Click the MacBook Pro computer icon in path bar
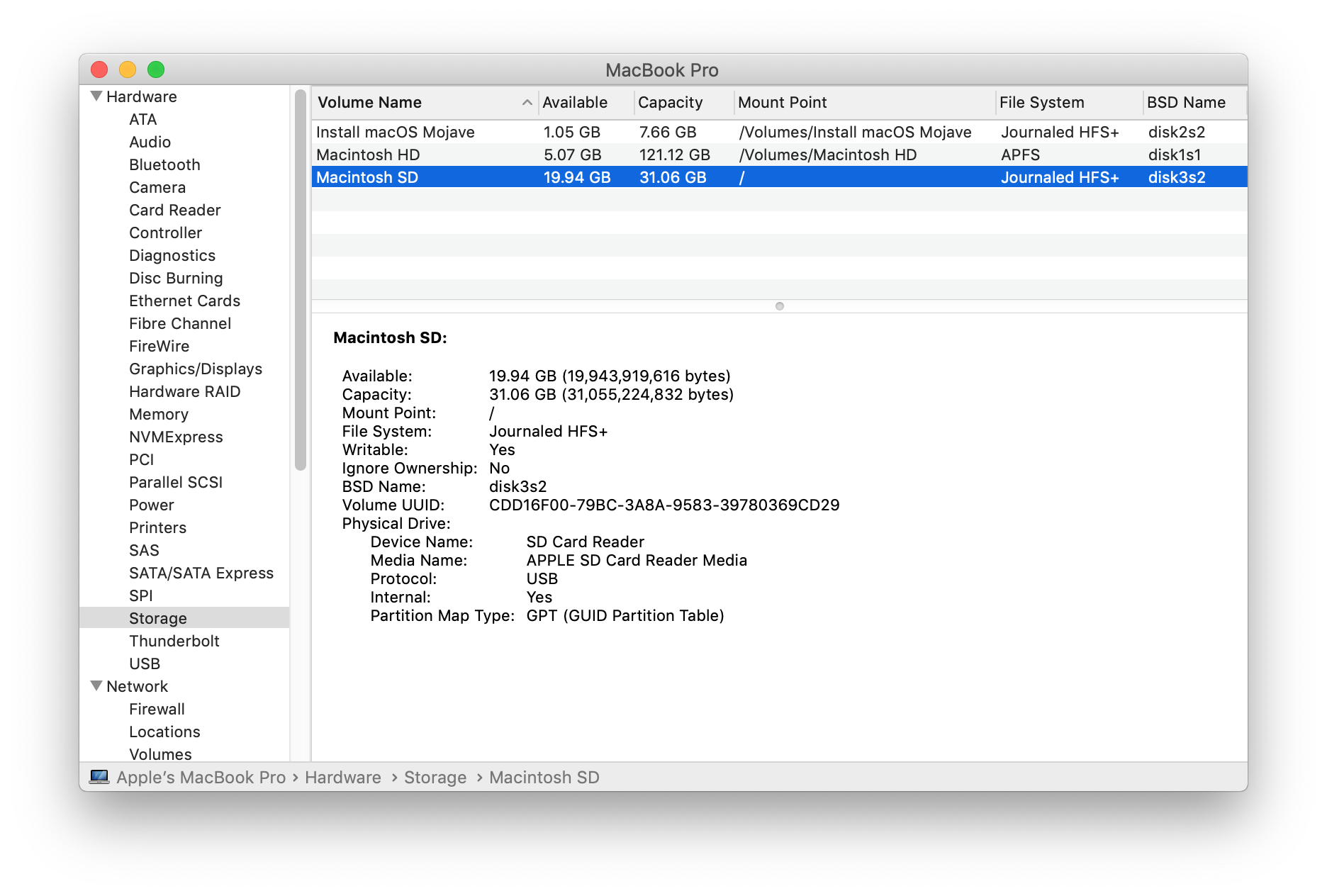Screen dimensions: 1327x896 click(x=99, y=777)
